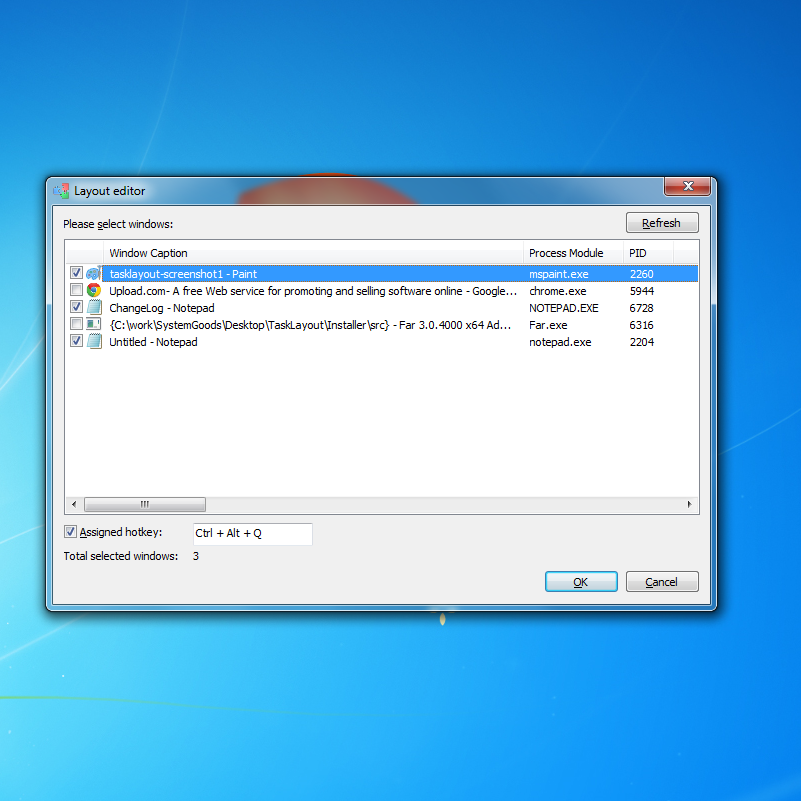801x801 pixels.
Task: Click the hotkey field showing Ctrl + Alt + Q
Action: pos(252,534)
